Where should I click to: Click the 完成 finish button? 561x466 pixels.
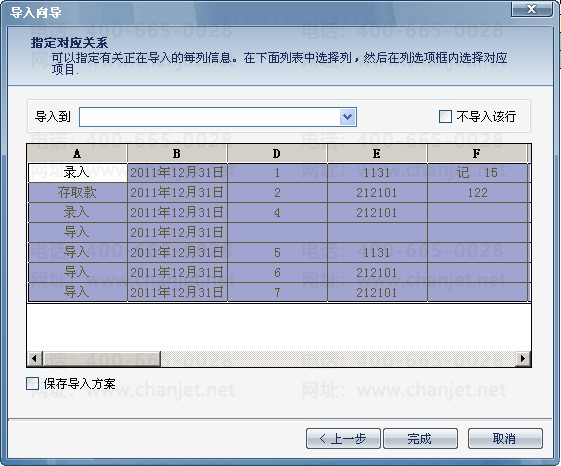(420, 438)
